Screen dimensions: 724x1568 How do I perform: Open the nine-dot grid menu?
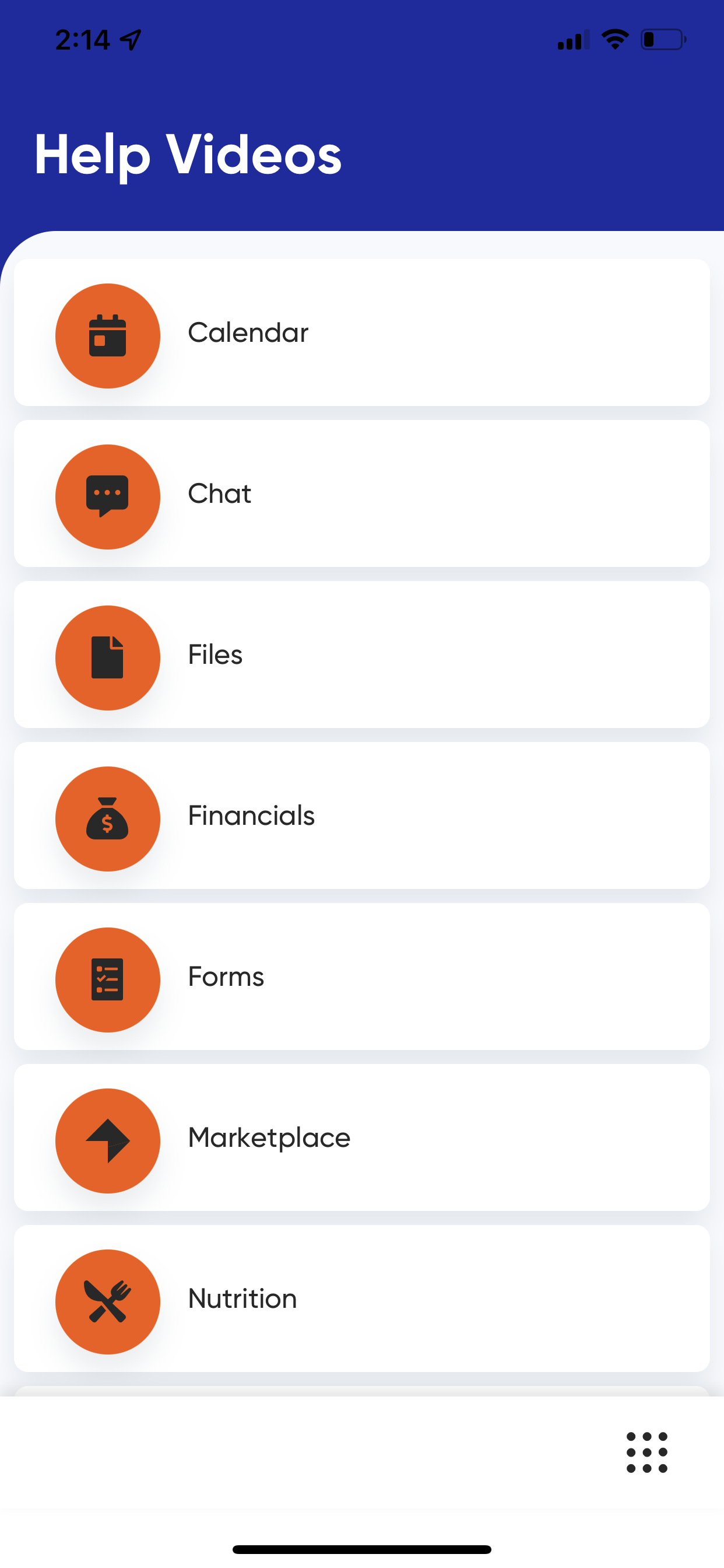tap(646, 1452)
